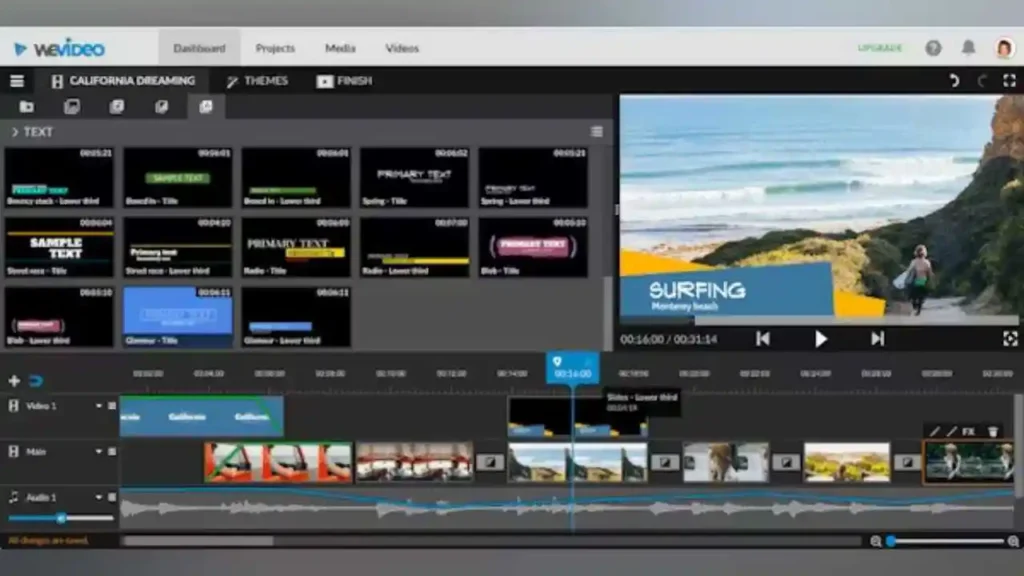
Task: Select Bouncy stack - Lower third template
Action: tap(59, 177)
